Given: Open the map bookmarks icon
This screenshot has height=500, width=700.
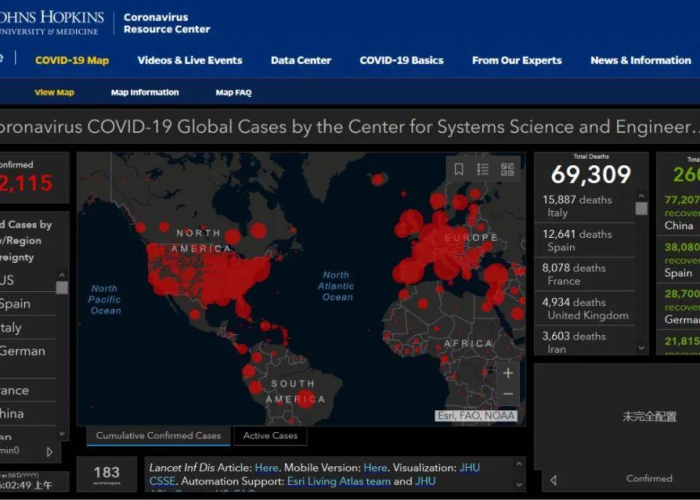Looking at the screenshot, I should [x=458, y=169].
